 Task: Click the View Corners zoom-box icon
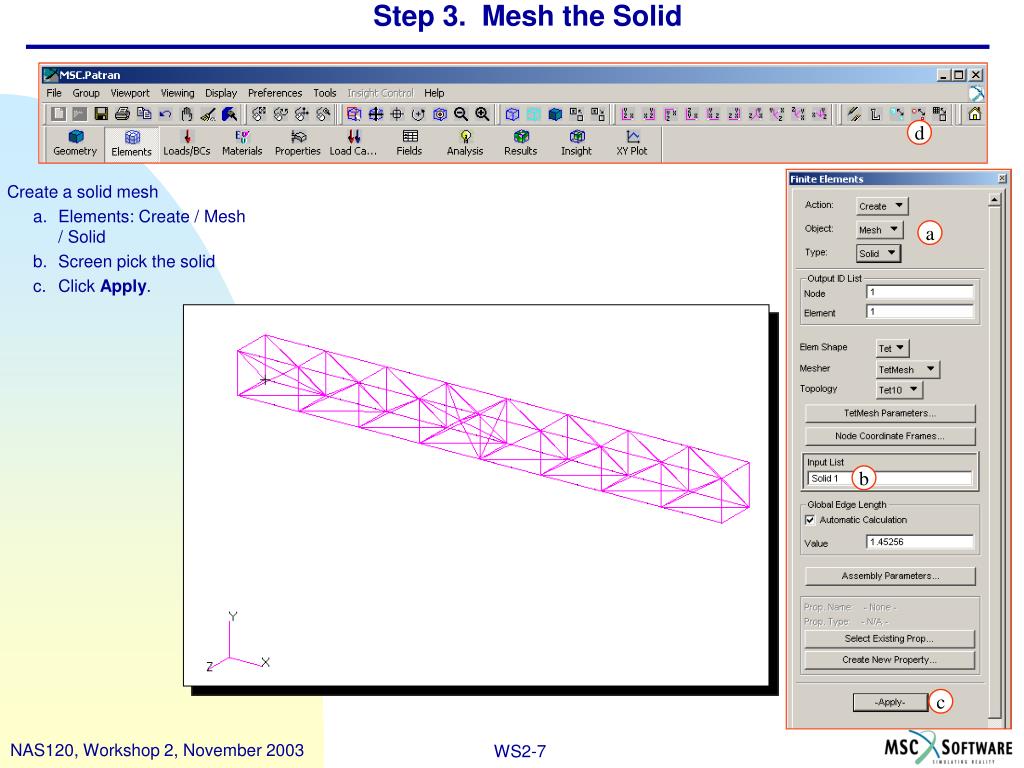[354, 114]
